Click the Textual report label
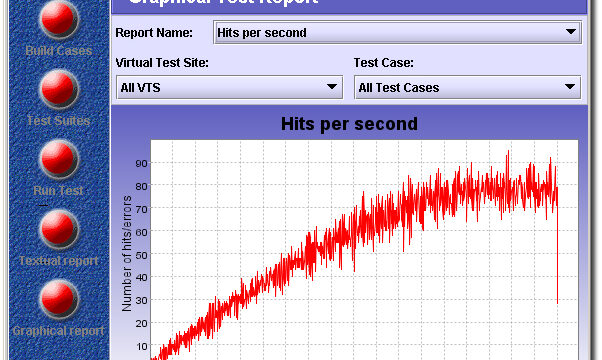The image size is (602, 360). 59,261
